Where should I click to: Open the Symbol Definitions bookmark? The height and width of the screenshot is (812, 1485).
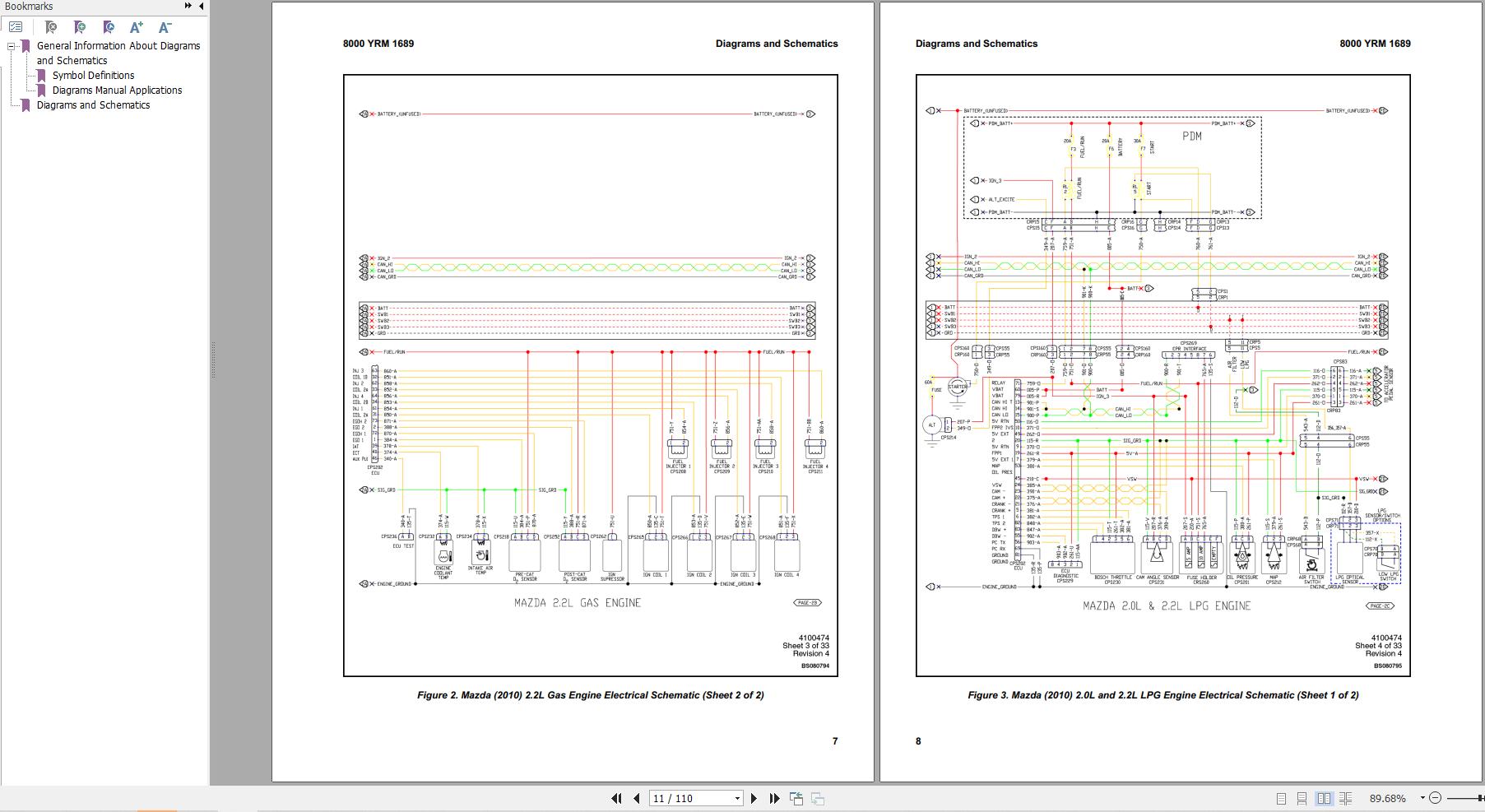click(93, 75)
